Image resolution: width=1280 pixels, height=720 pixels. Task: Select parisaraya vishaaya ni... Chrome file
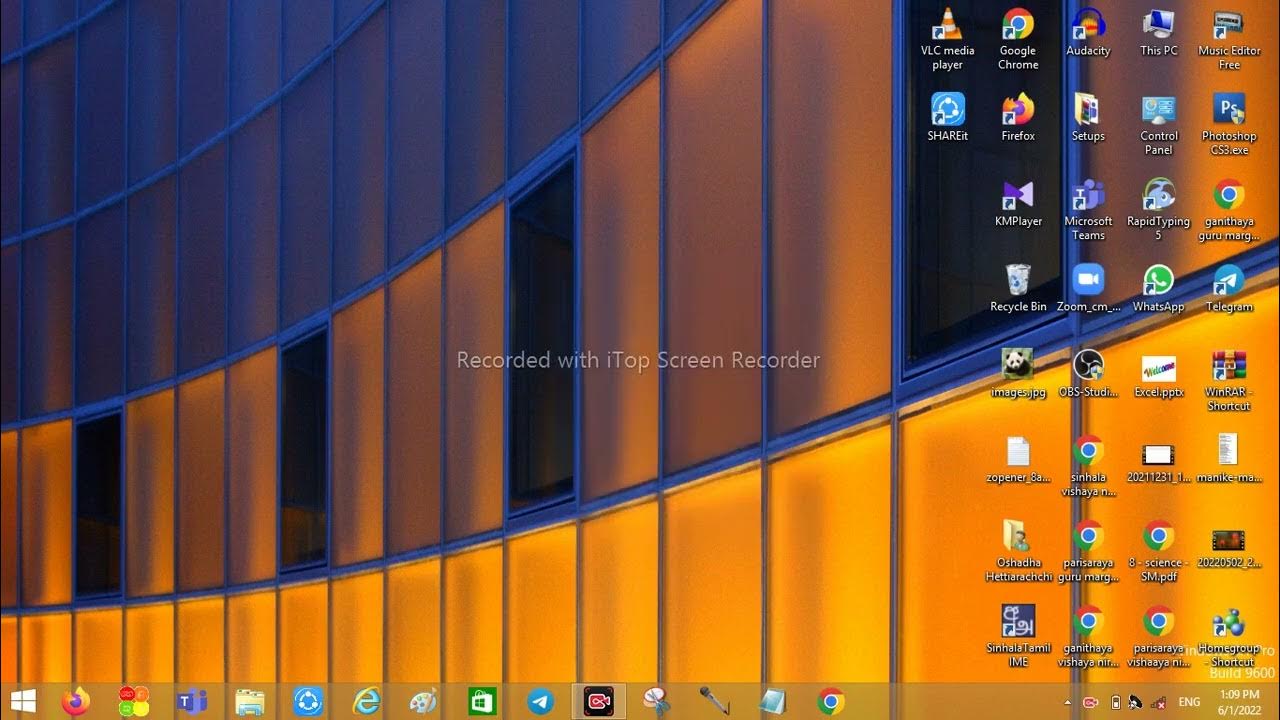[x=1158, y=635]
